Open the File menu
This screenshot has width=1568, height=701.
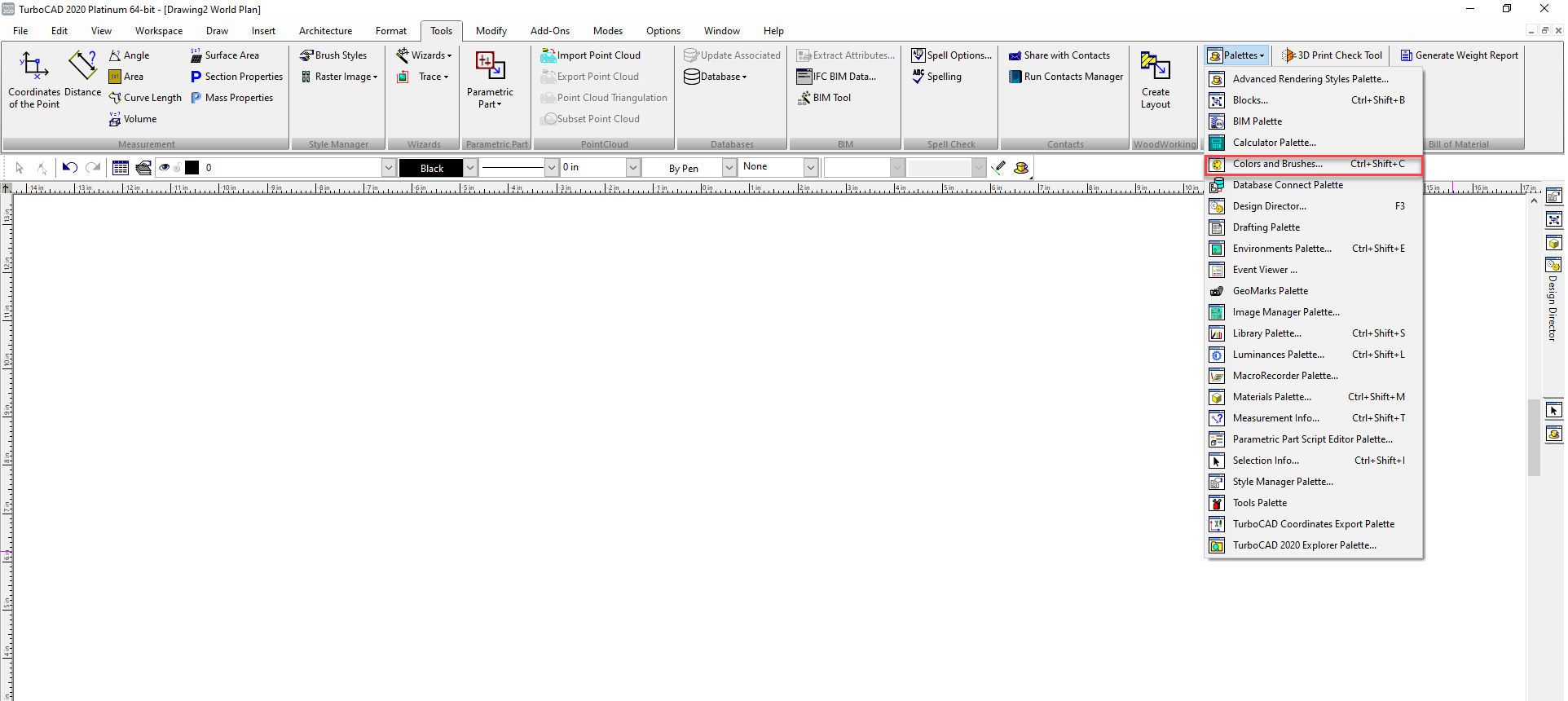coord(20,31)
